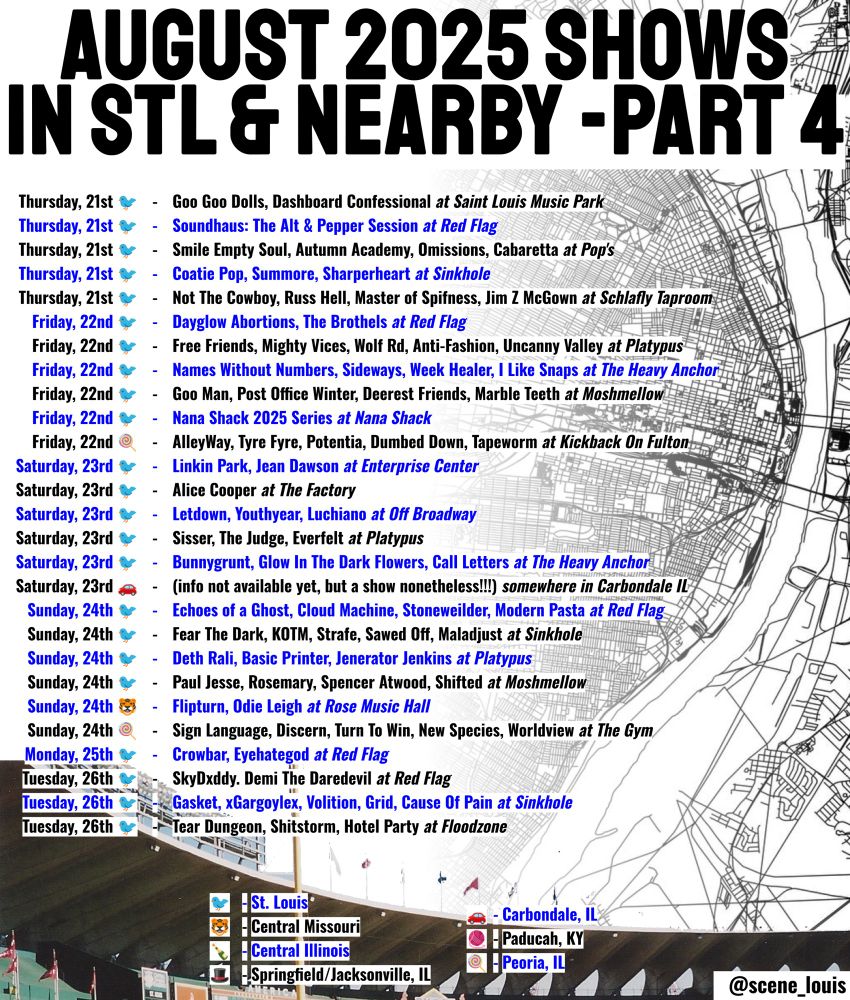Click the bird emoji on the Linkin Park row
850x1000 pixels.
(x=128, y=466)
